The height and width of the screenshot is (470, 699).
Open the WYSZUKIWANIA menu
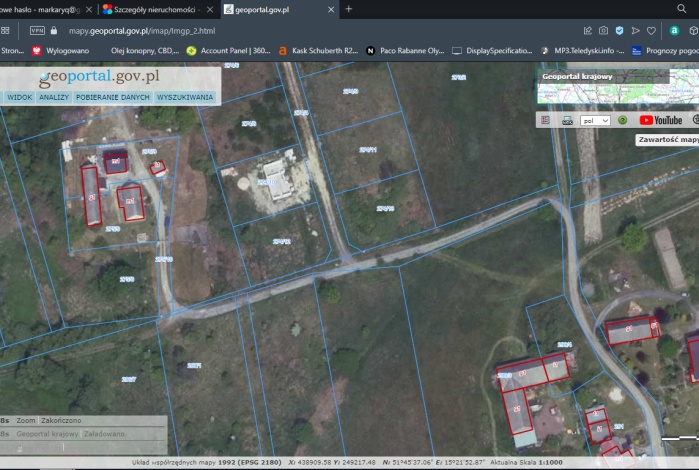point(185,97)
